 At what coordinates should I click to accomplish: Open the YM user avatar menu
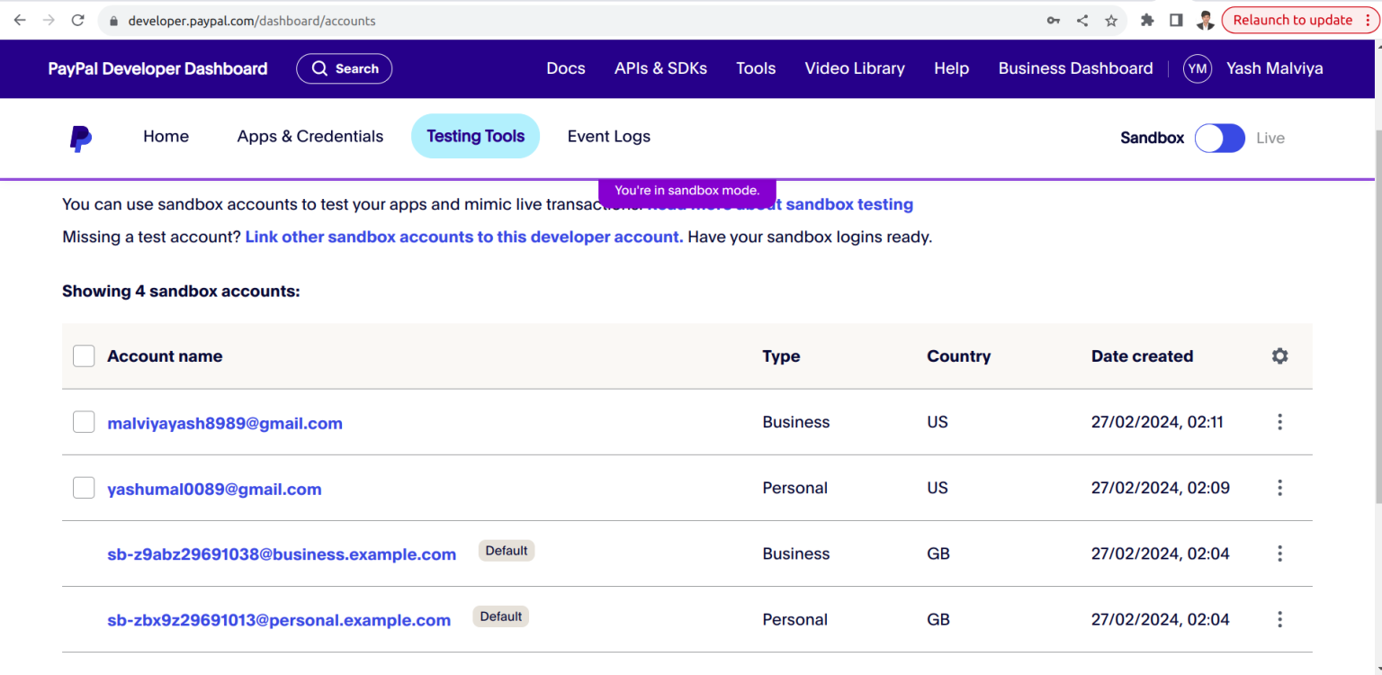1197,68
